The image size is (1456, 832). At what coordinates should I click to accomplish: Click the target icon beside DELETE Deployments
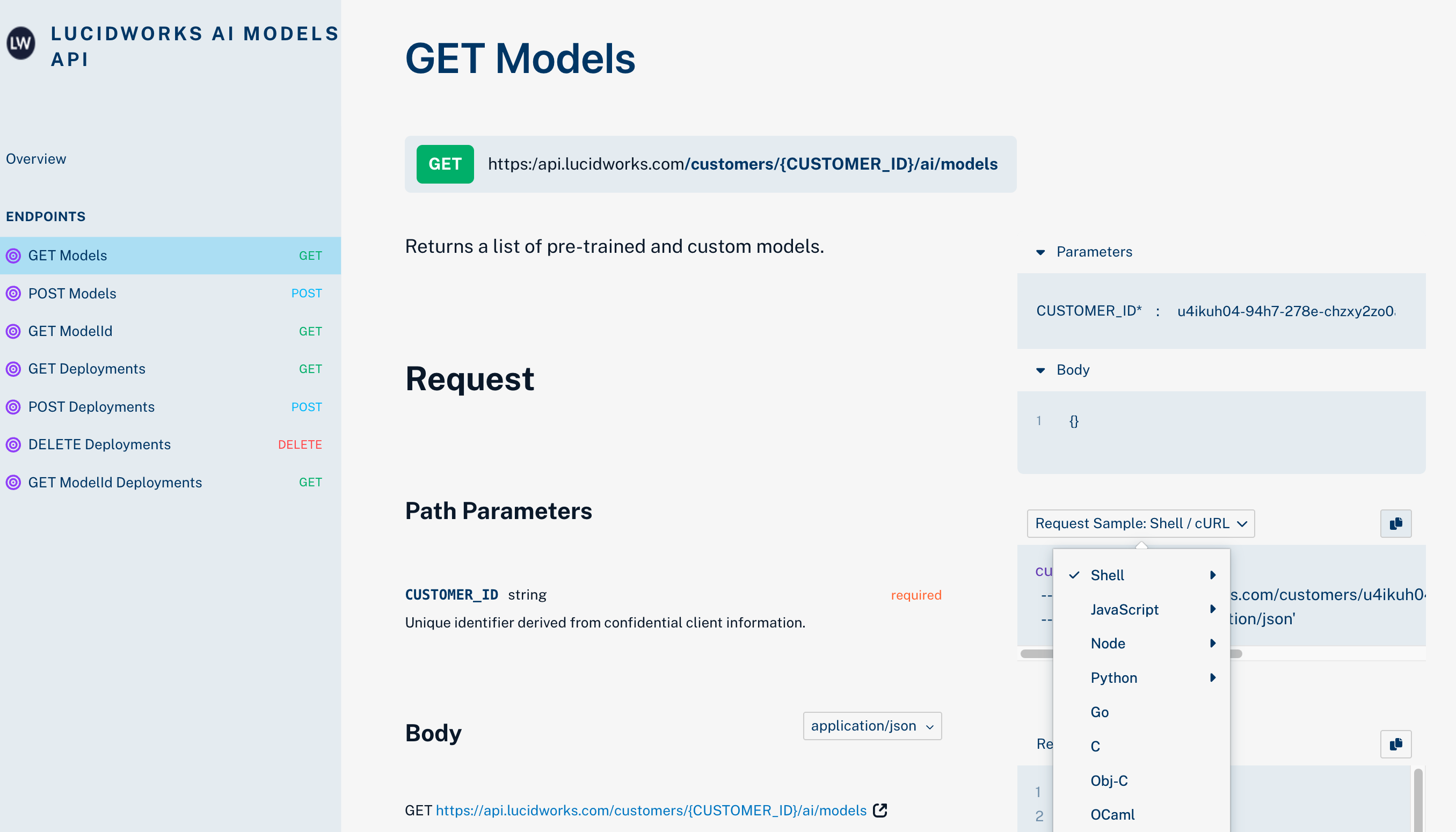(x=13, y=444)
